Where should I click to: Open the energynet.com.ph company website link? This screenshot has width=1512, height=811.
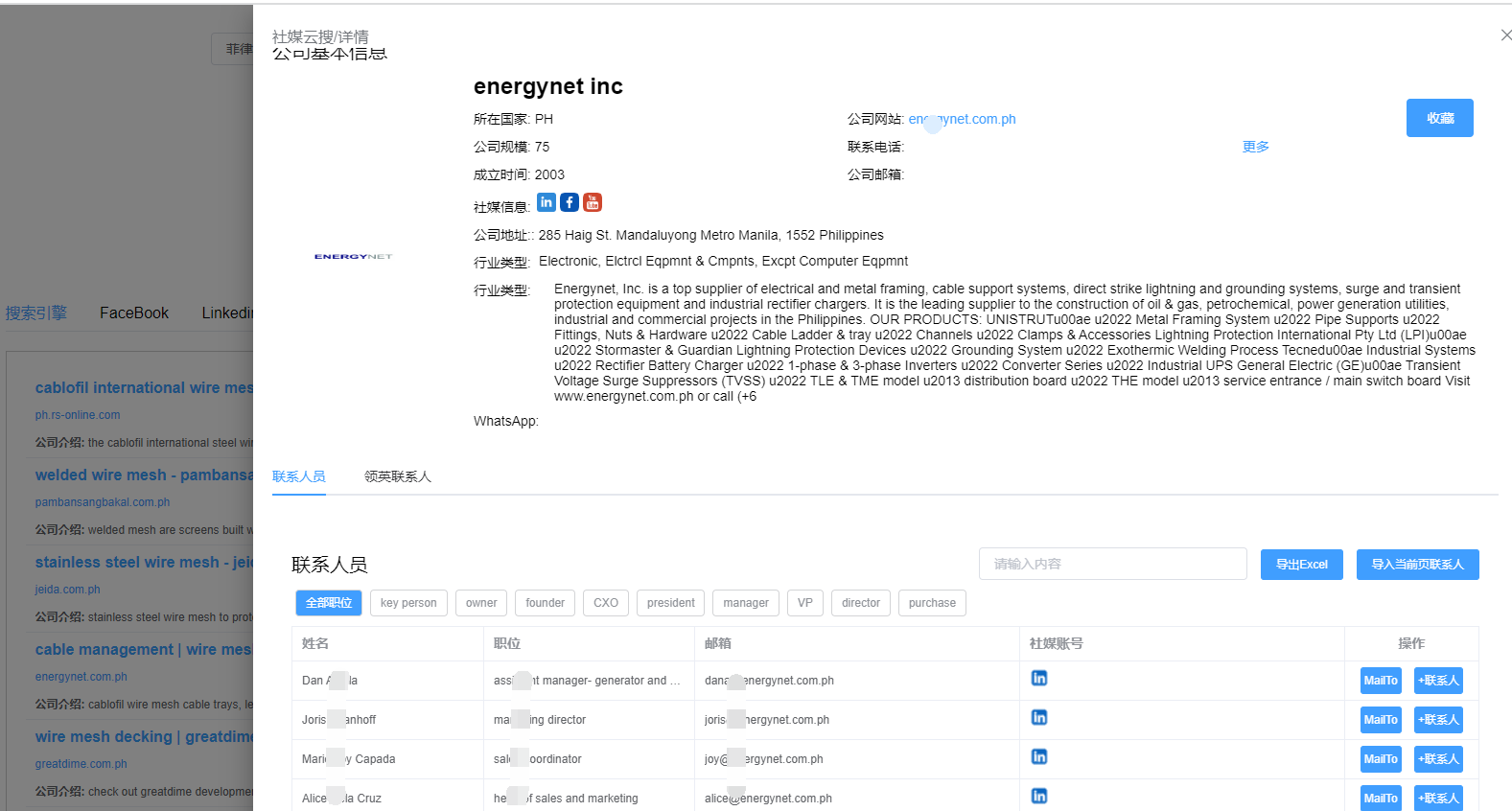(962, 119)
